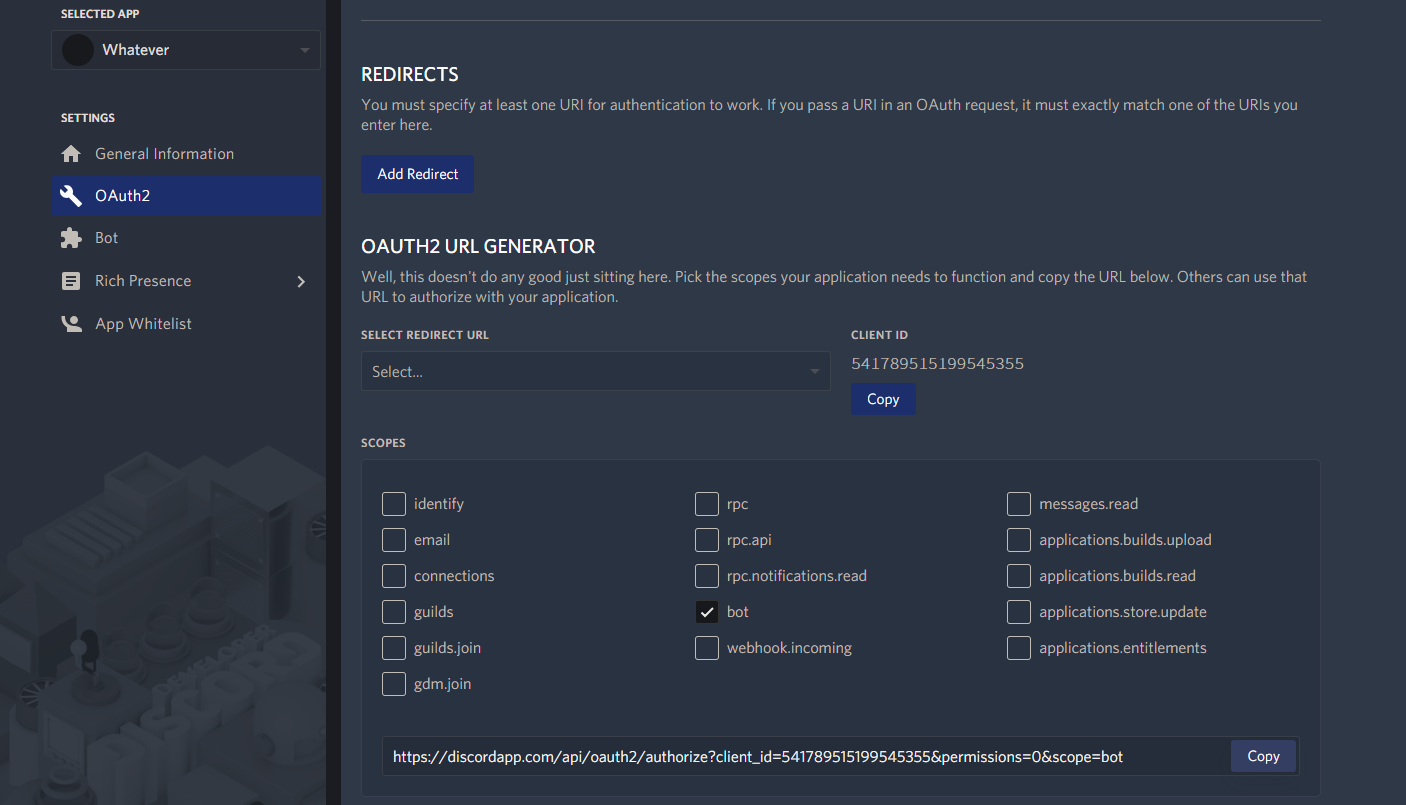The image size is (1406, 805).
Task: Uncheck the bot scope checkbox
Action: (707, 612)
